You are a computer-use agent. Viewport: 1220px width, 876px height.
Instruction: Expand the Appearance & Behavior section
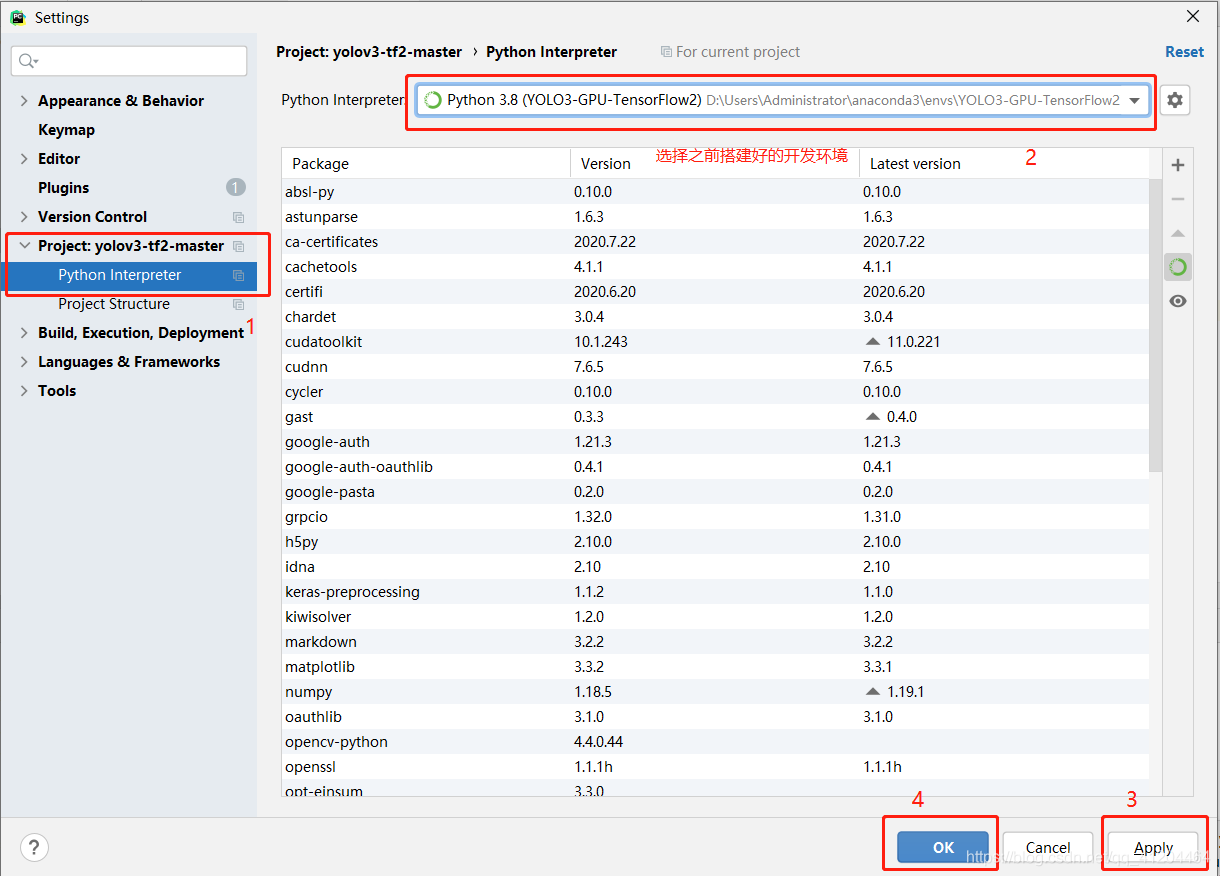click(x=24, y=101)
